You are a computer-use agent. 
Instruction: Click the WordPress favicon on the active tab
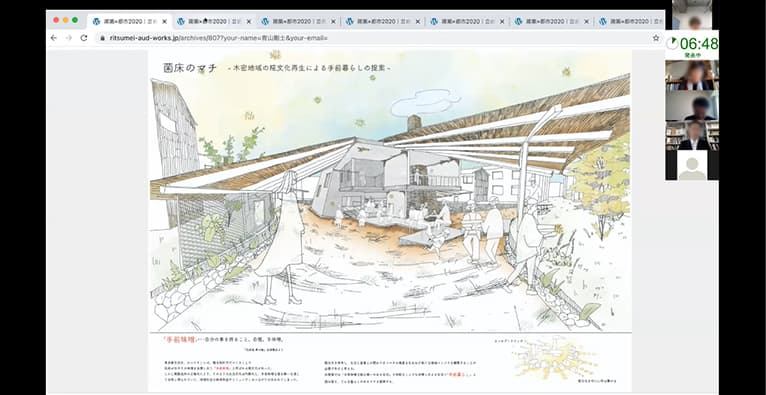pyautogui.click(x=96, y=21)
